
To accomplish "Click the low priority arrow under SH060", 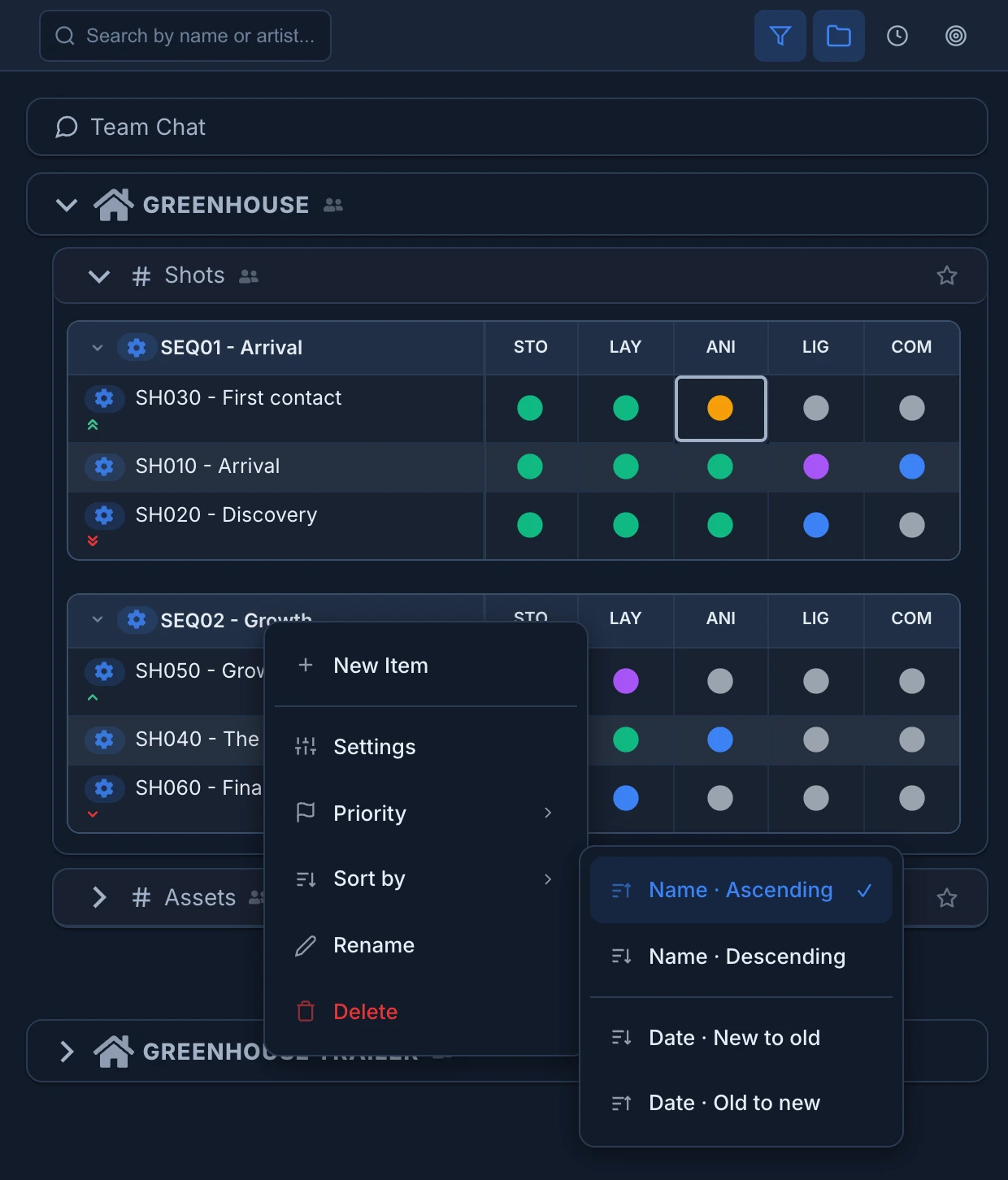I will [x=93, y=813].
